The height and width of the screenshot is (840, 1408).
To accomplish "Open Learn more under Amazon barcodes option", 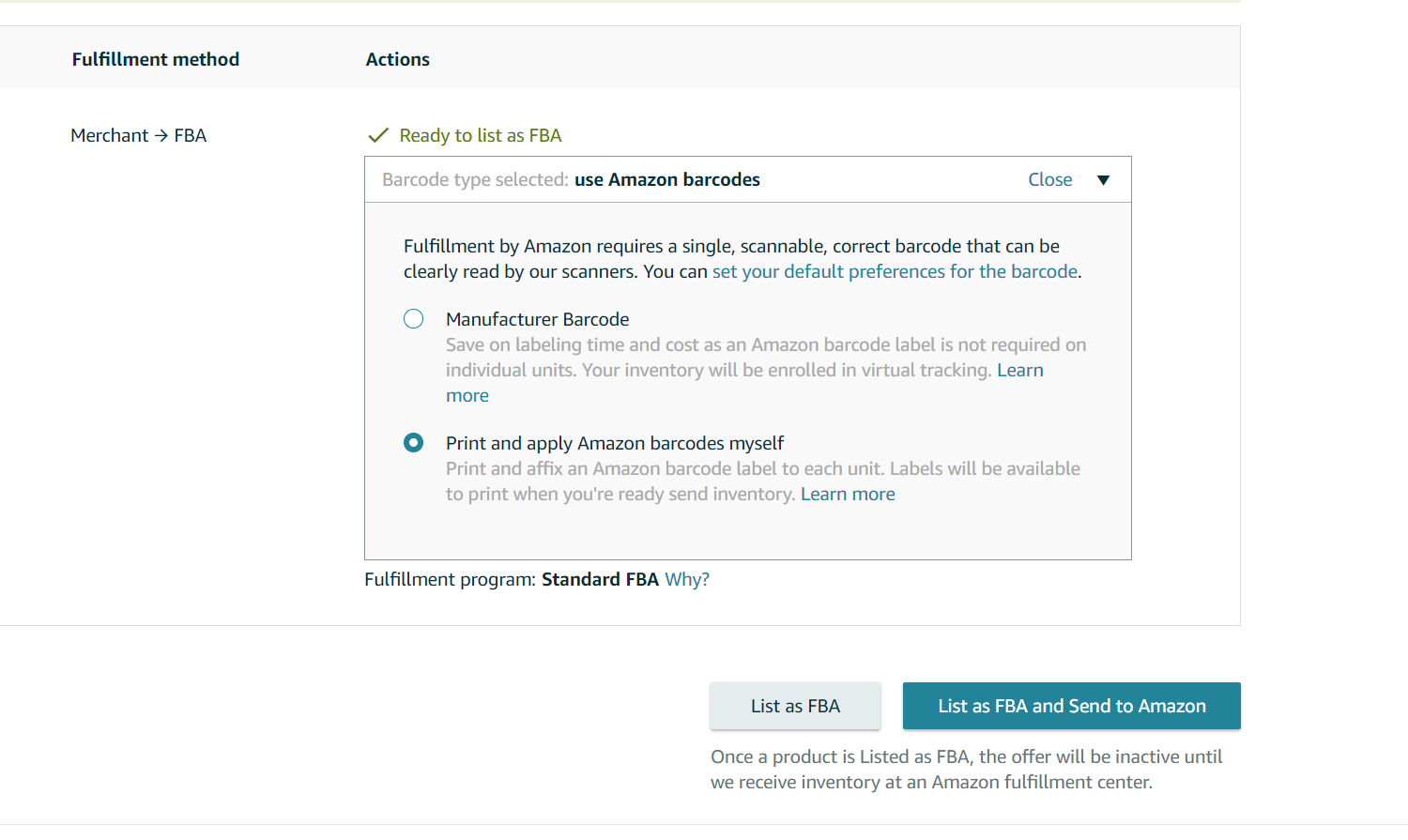I will click(x=848, y=494).
